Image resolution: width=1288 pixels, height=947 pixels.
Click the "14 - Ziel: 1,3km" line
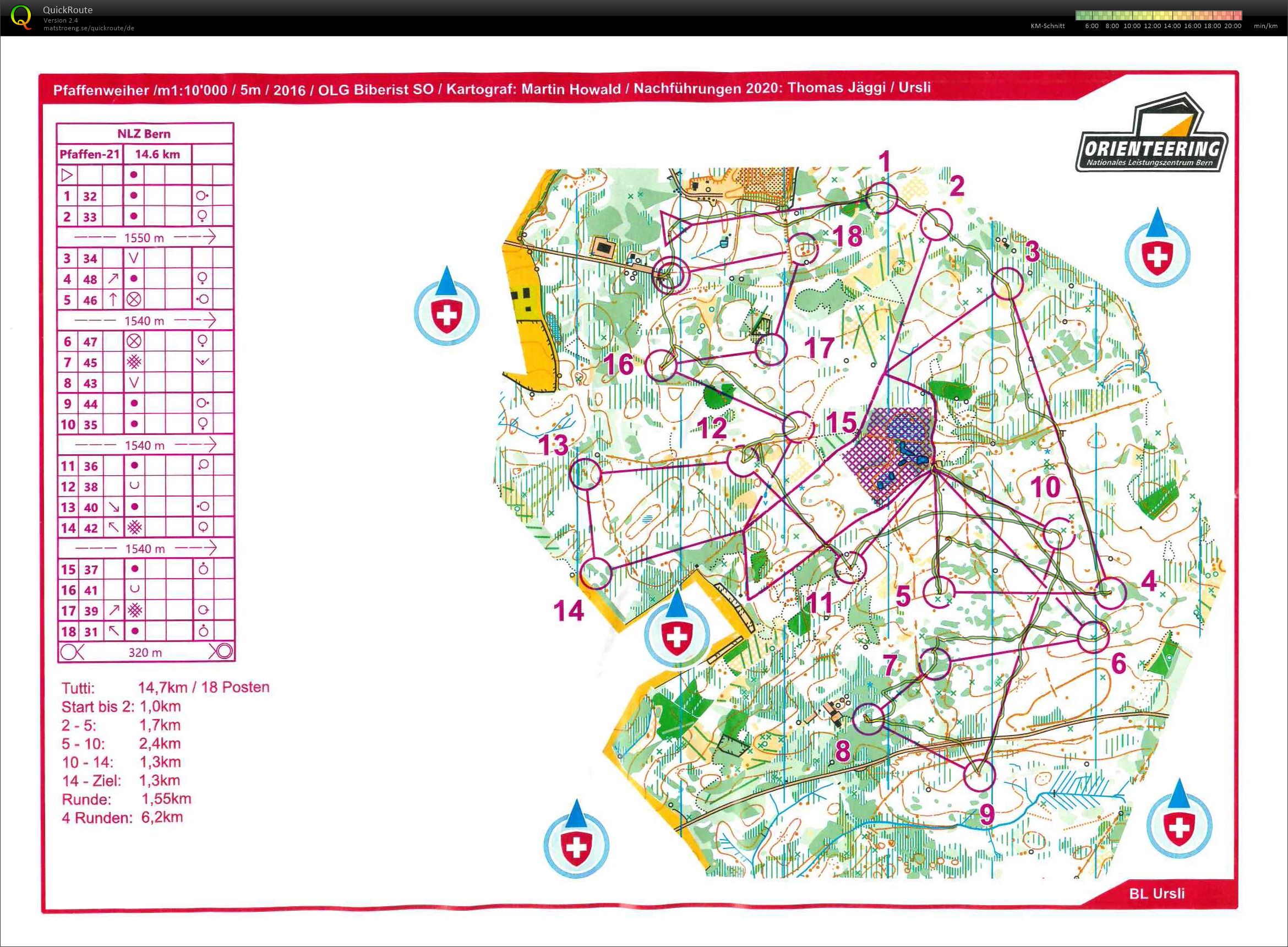coord(122,781)
